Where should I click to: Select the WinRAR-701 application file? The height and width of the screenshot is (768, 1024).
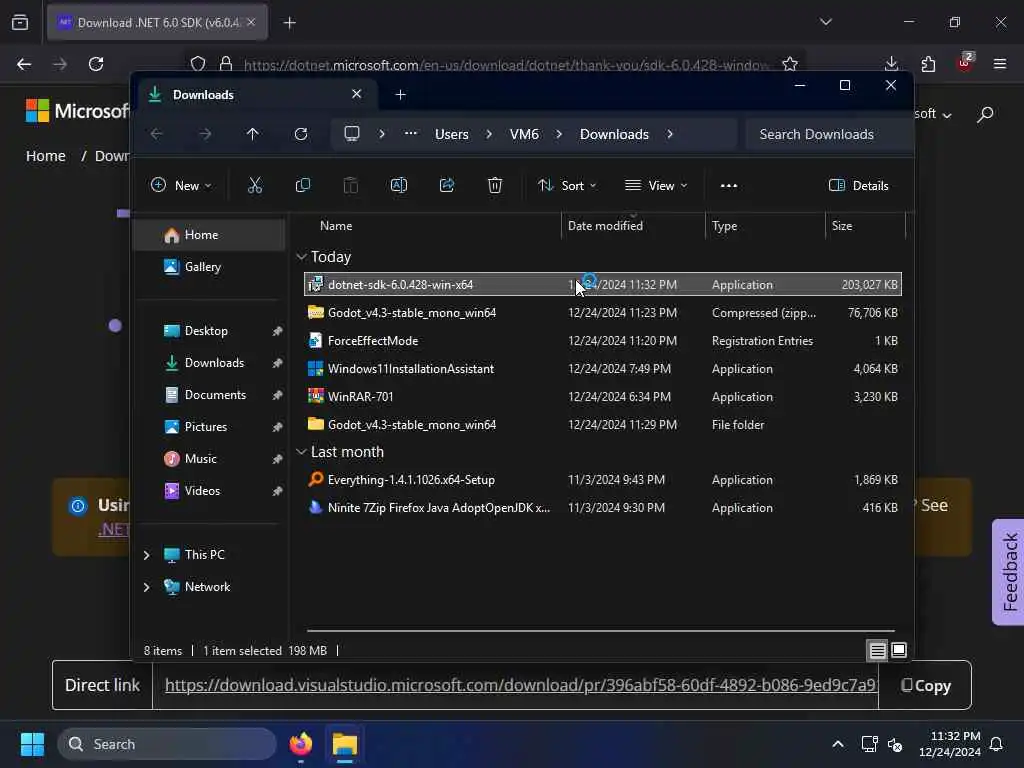[x=603, y=397]
